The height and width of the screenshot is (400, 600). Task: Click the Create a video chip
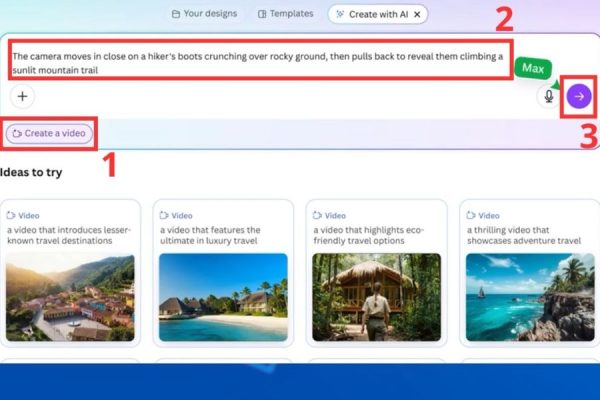click(50, 132)
